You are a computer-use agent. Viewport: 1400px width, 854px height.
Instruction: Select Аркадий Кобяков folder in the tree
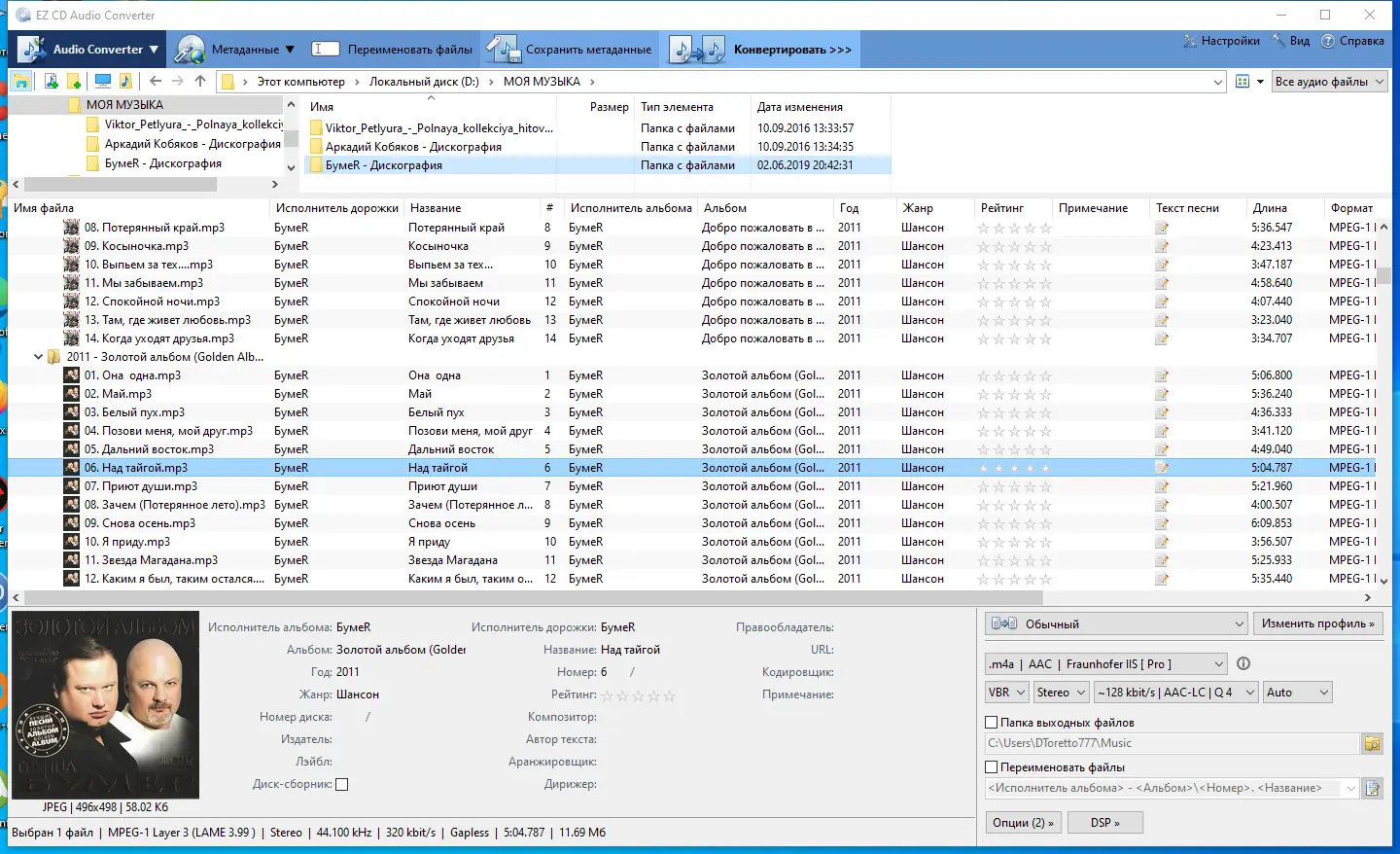click(x=192, y=144)
